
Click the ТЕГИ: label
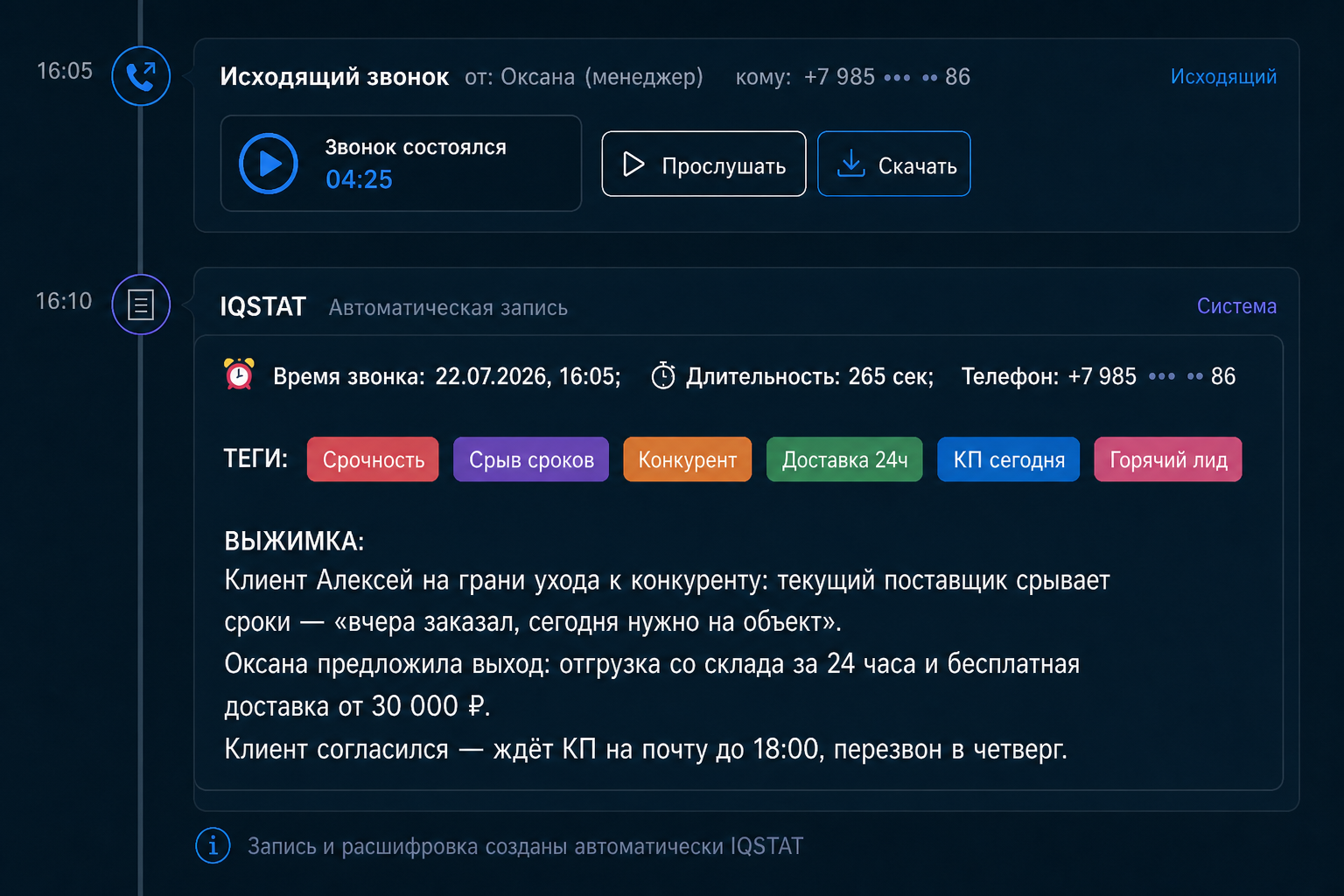click(255, 458)
